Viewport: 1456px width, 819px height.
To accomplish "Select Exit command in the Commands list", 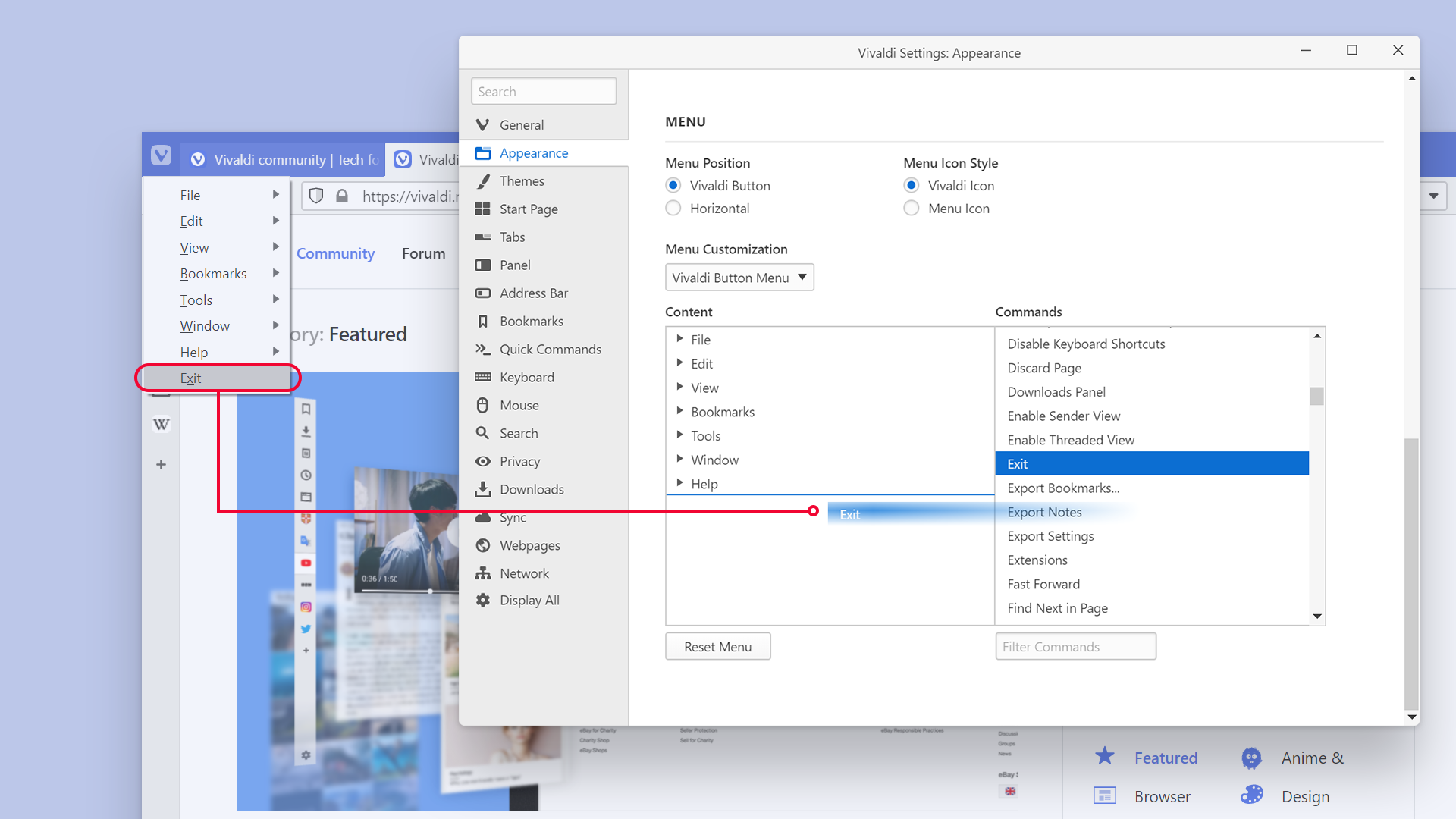I will coord(1151,463).
